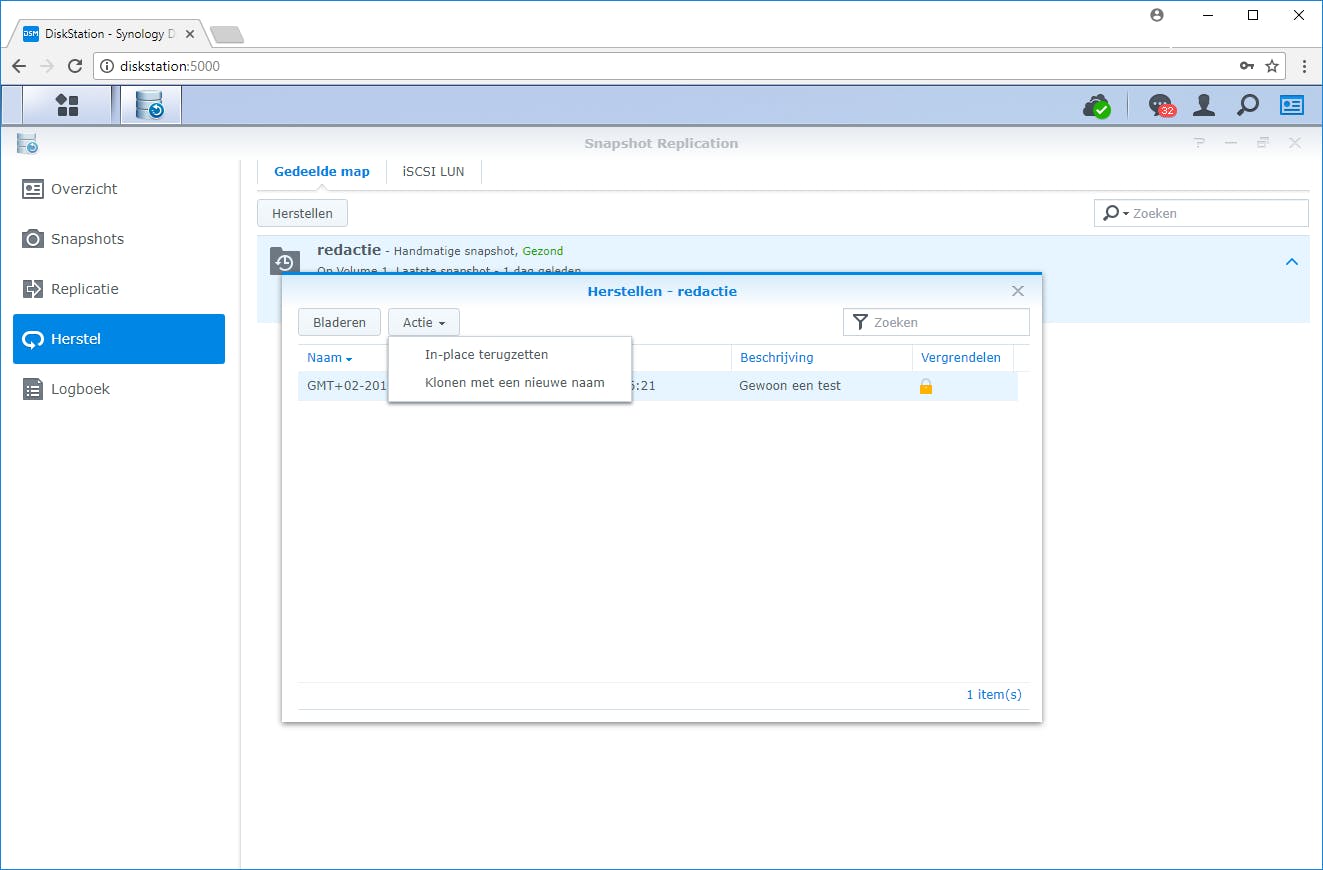This screenshot has width=1323, height=870.
Task: Click the Snapshot Replication icon in taskbar
Action: [x=150, y=104]
